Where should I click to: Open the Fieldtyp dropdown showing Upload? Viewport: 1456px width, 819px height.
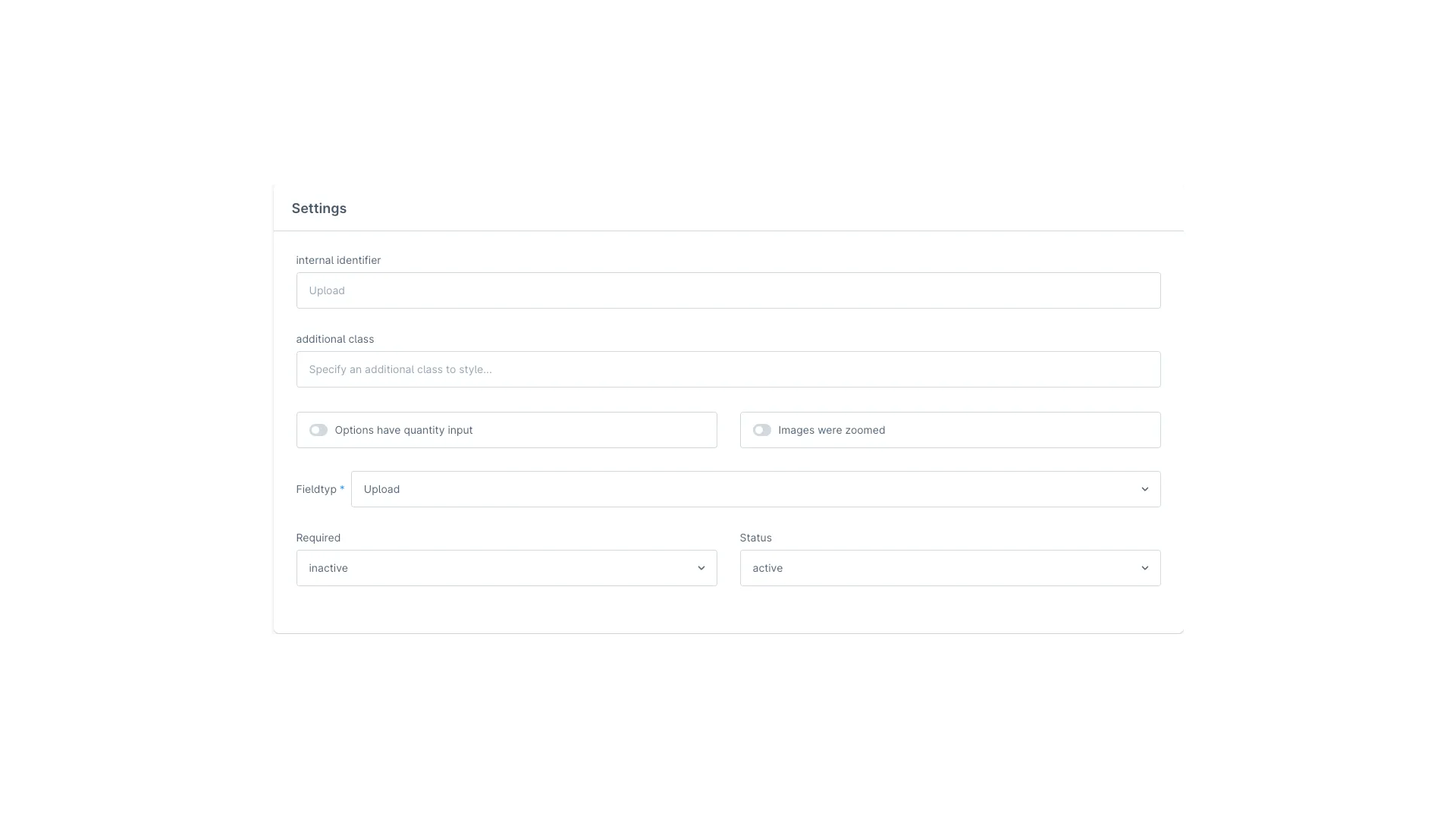click(x=755, y=489)
